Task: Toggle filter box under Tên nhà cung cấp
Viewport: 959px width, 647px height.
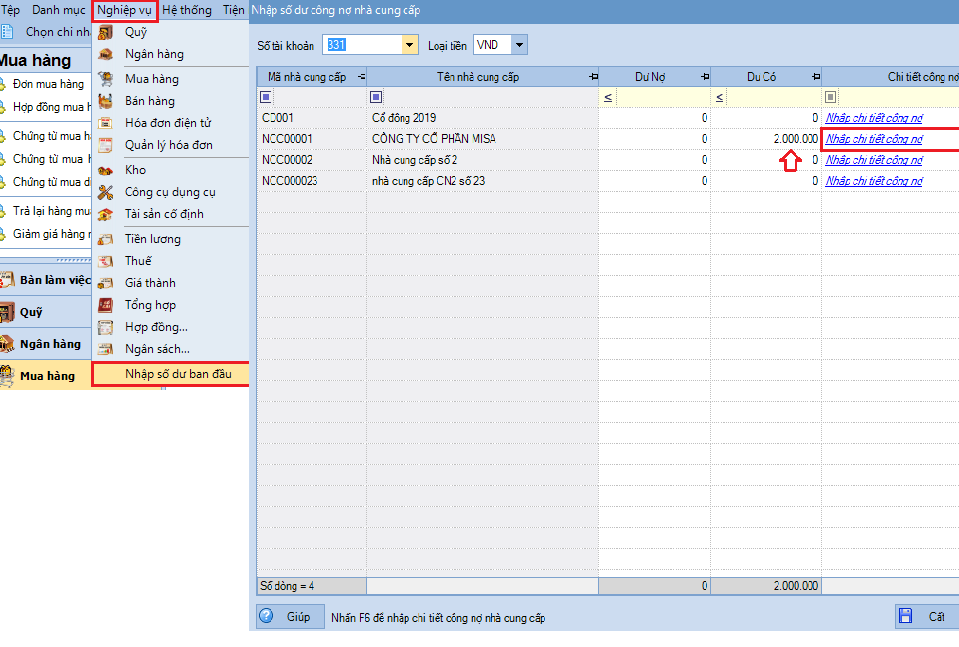Action: (x=376, y=97)
